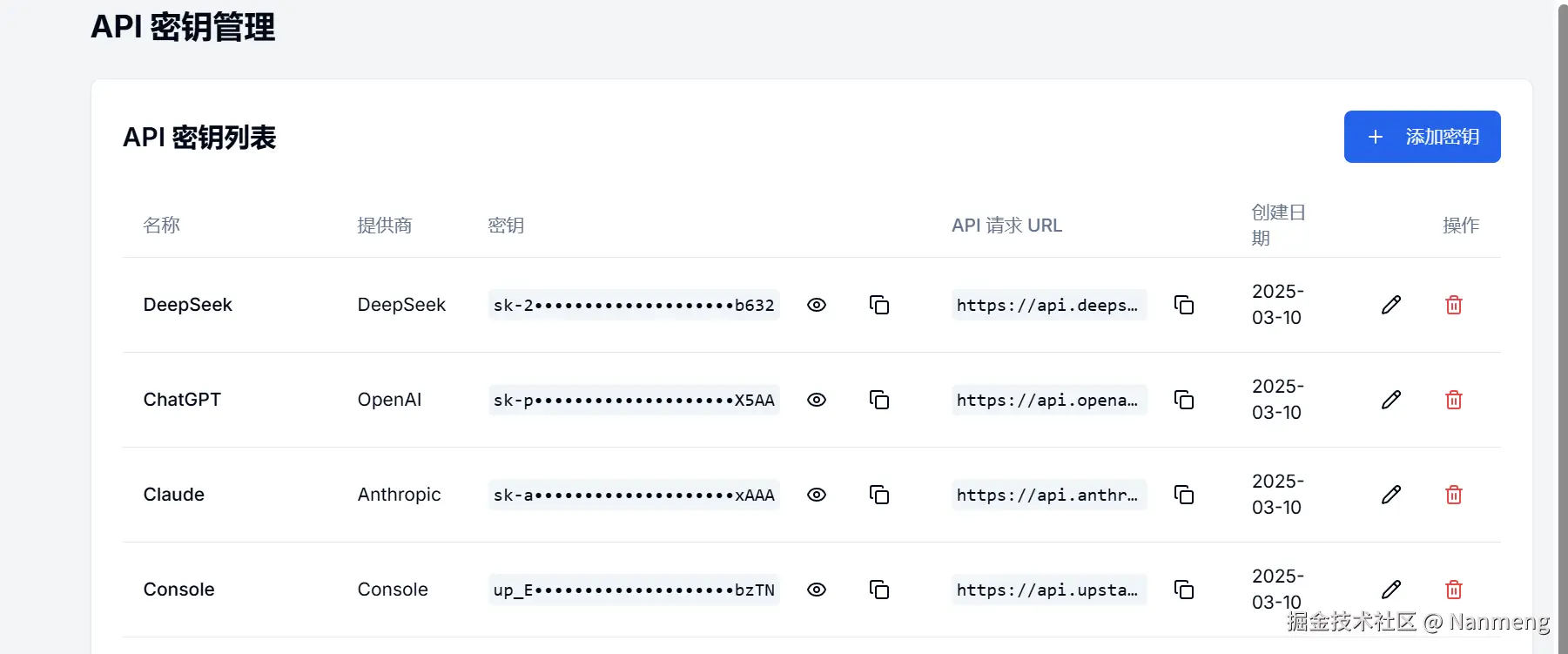
Task: Copy the Console API key
Action: click(879, 590)
